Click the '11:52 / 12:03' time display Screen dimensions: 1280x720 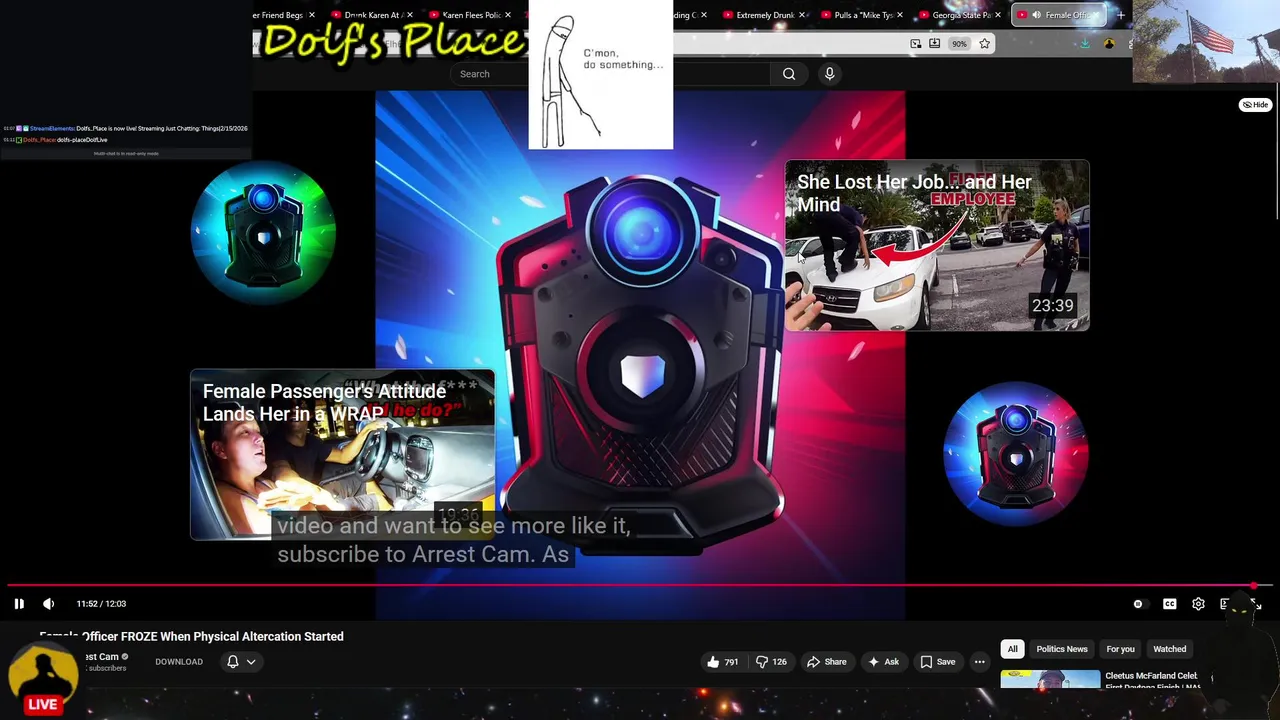[x=101, y=604]
